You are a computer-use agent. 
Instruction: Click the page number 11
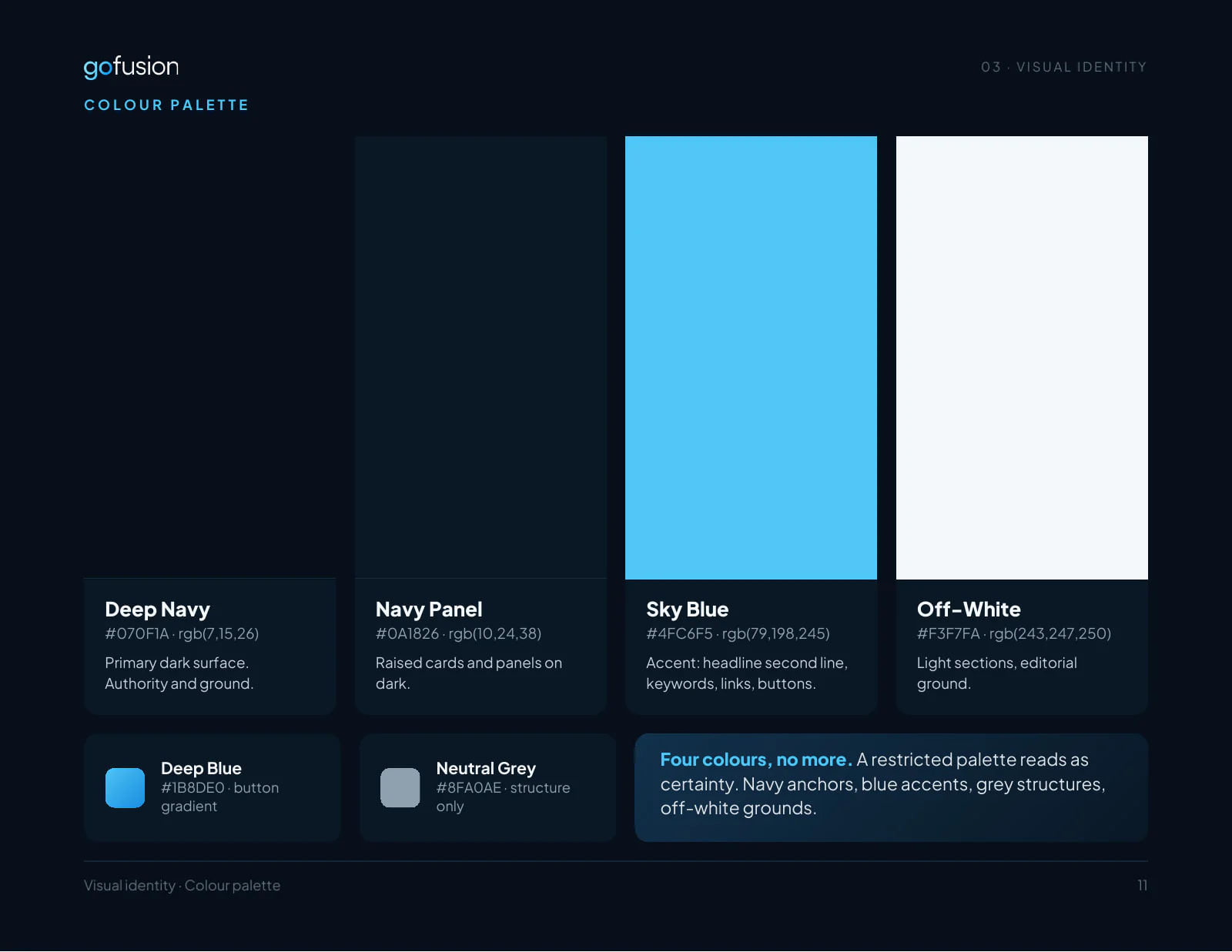click(x=1143, y=886)
